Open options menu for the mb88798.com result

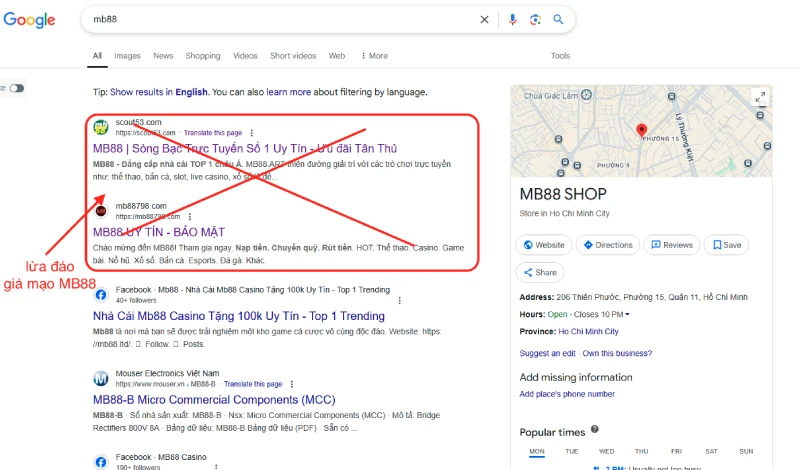click(190, 216)
